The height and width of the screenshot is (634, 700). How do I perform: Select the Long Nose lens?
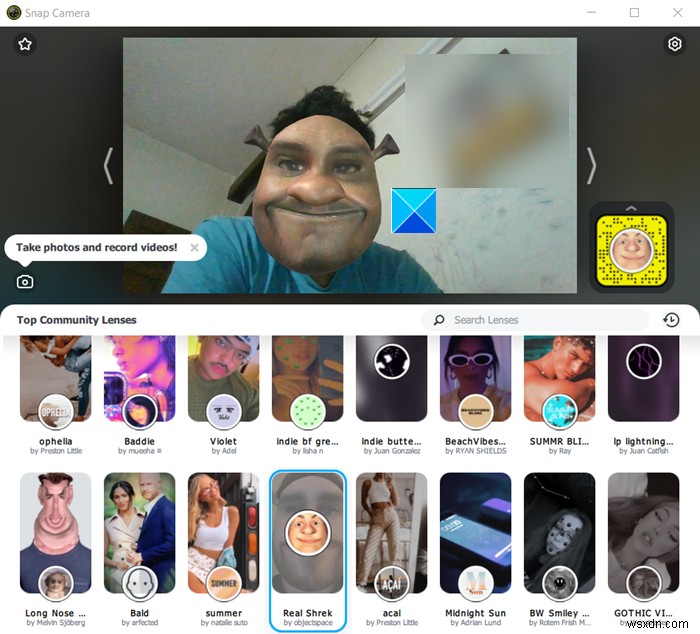tap(56, 550)
